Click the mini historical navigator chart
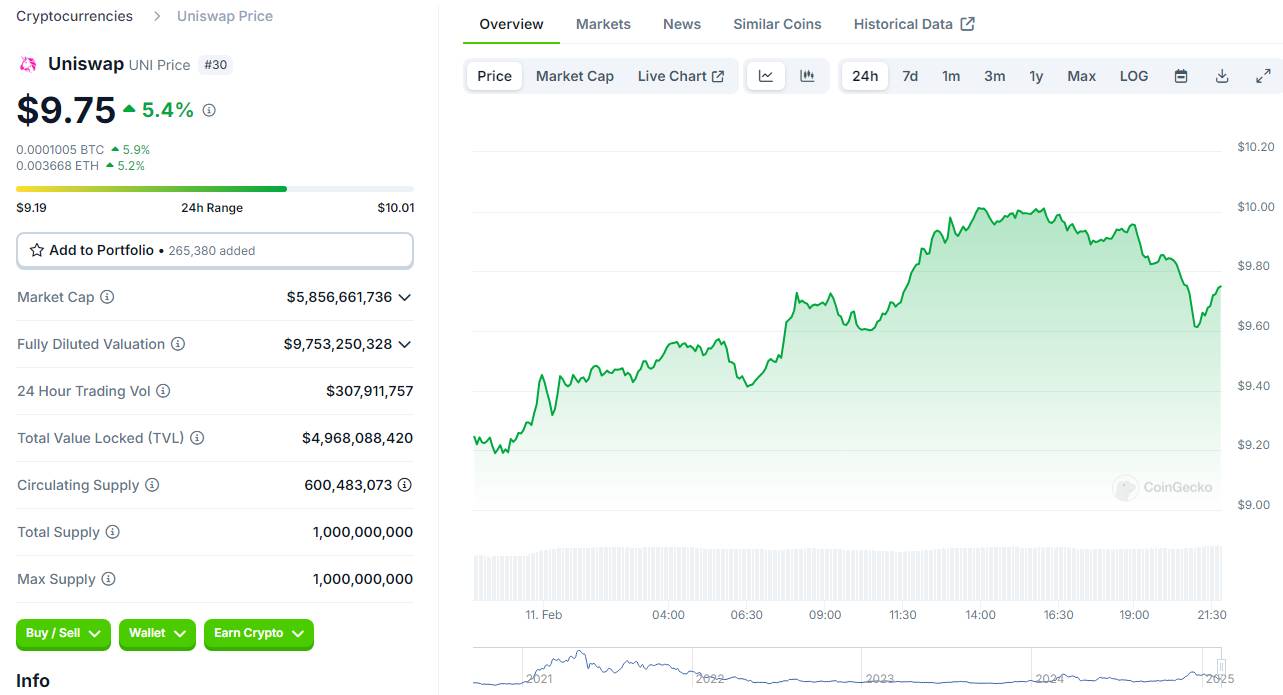Image resolution: width=1283 pixels, height=695 pixels. [x=848, y=667]
